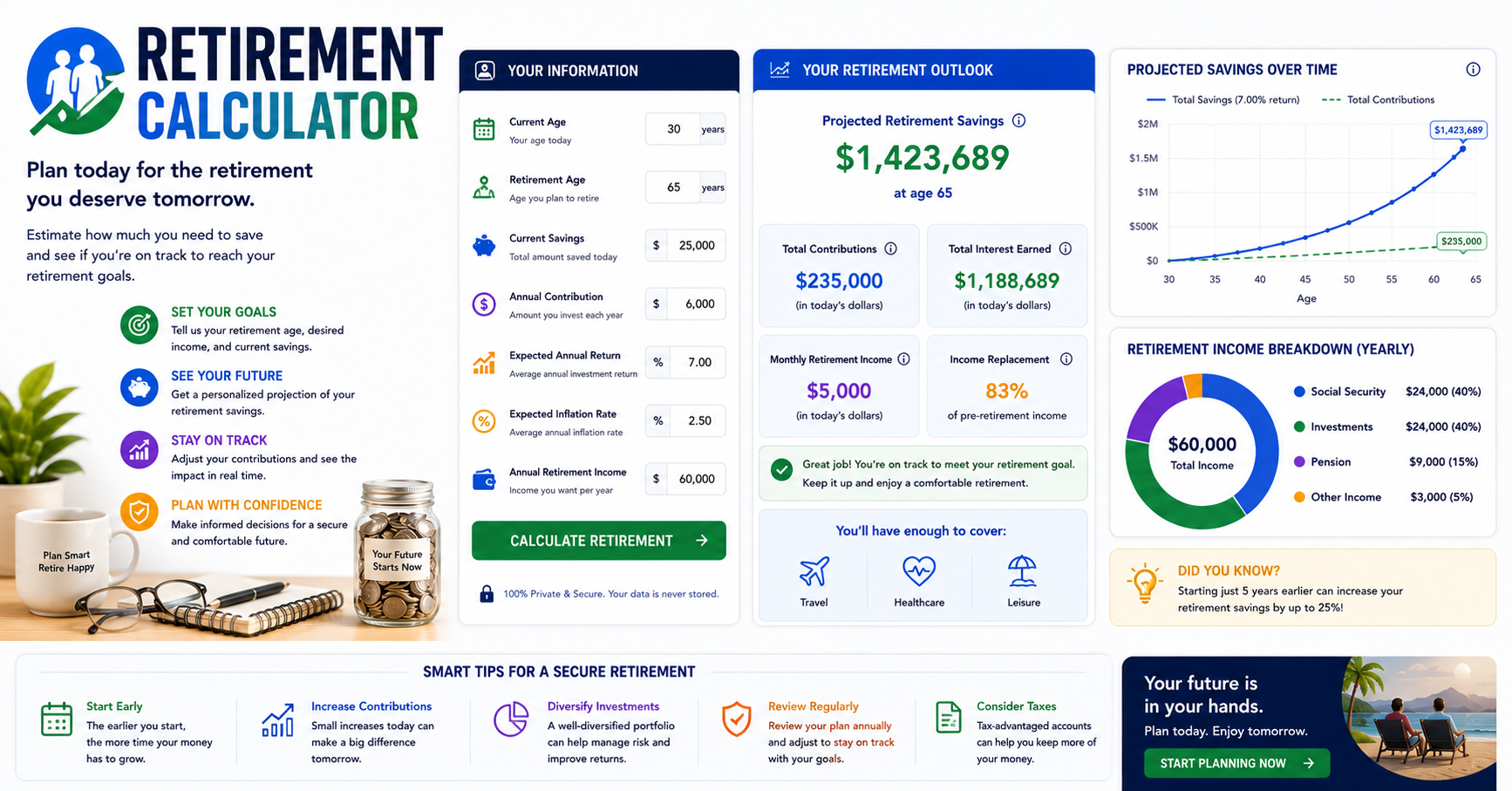Open info icon beside Income Replacement
The image size is (1512, 791).
(1066, 359)
